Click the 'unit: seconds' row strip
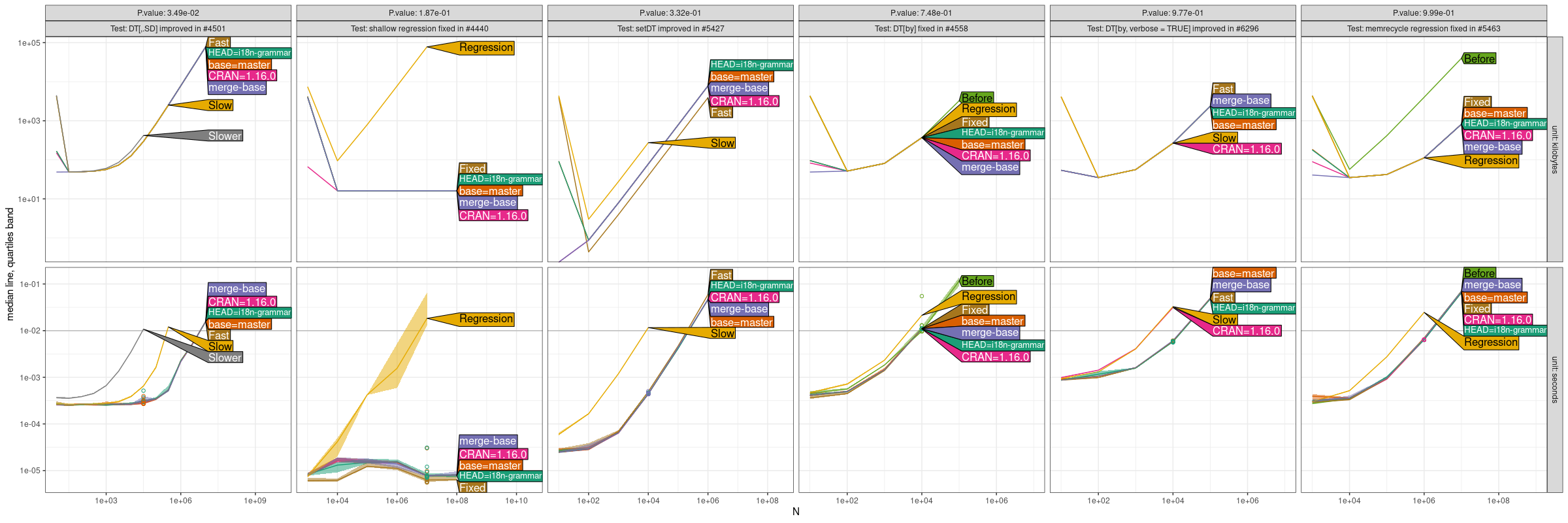1568x523 pixels. tap(1555, 380)
